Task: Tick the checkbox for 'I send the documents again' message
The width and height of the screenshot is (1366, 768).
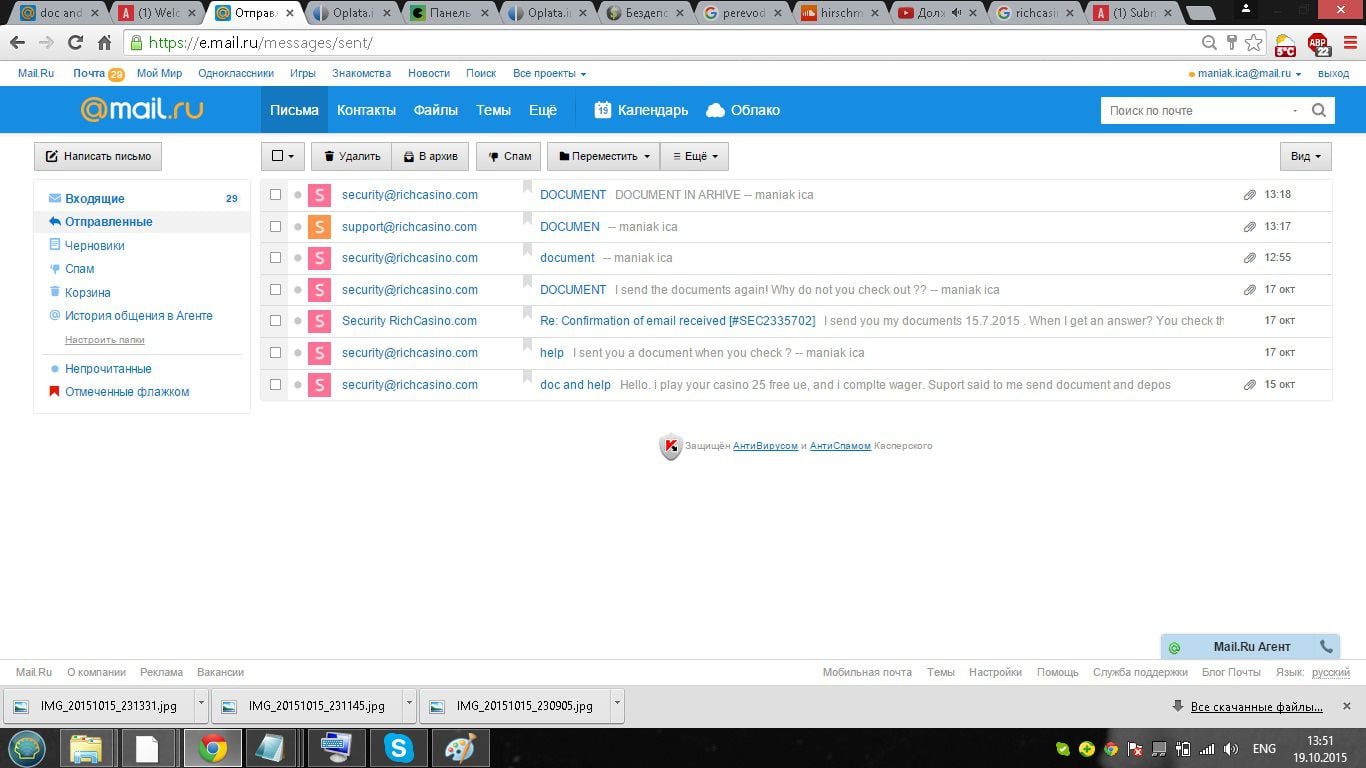Action: (276, 290)
